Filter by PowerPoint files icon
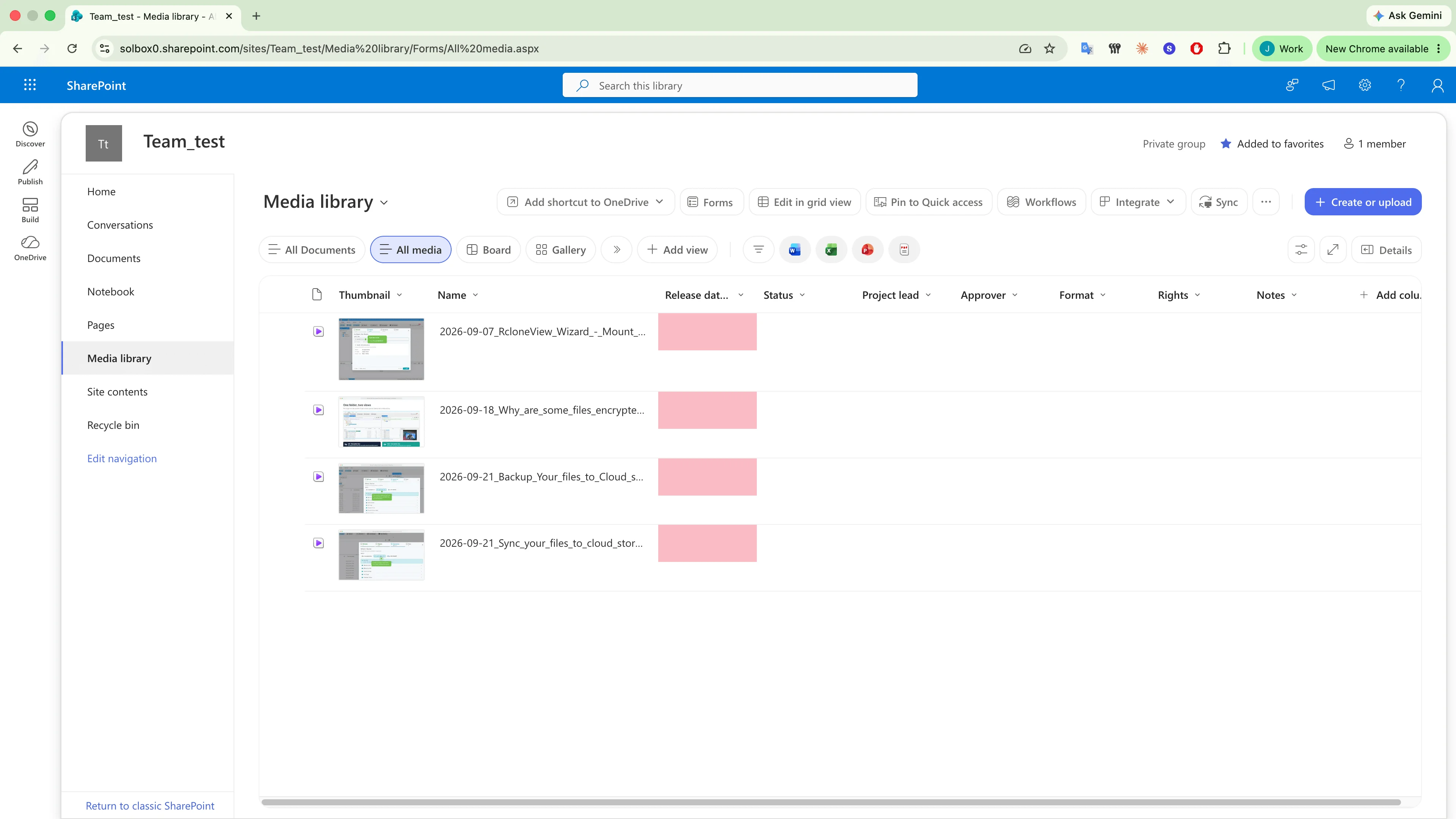This screenshot has width=1456, height=819. tap(867, 249)
